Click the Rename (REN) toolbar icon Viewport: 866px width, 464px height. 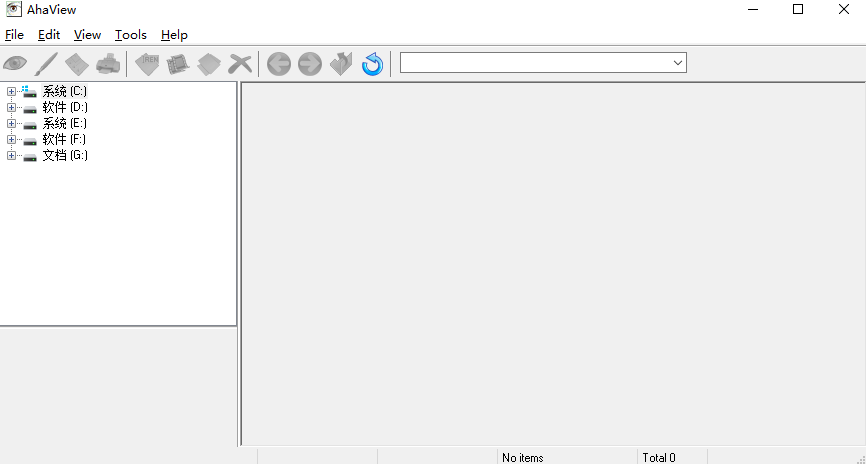(x=147, y=64)
